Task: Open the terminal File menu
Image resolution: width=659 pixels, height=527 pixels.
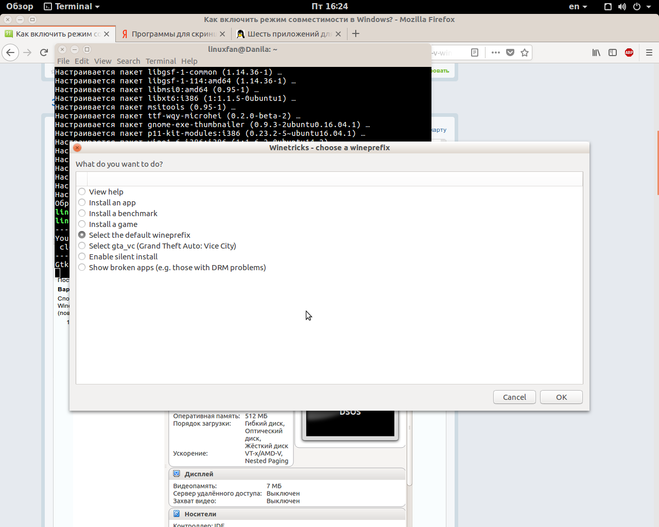Action: tap(63, 61)
